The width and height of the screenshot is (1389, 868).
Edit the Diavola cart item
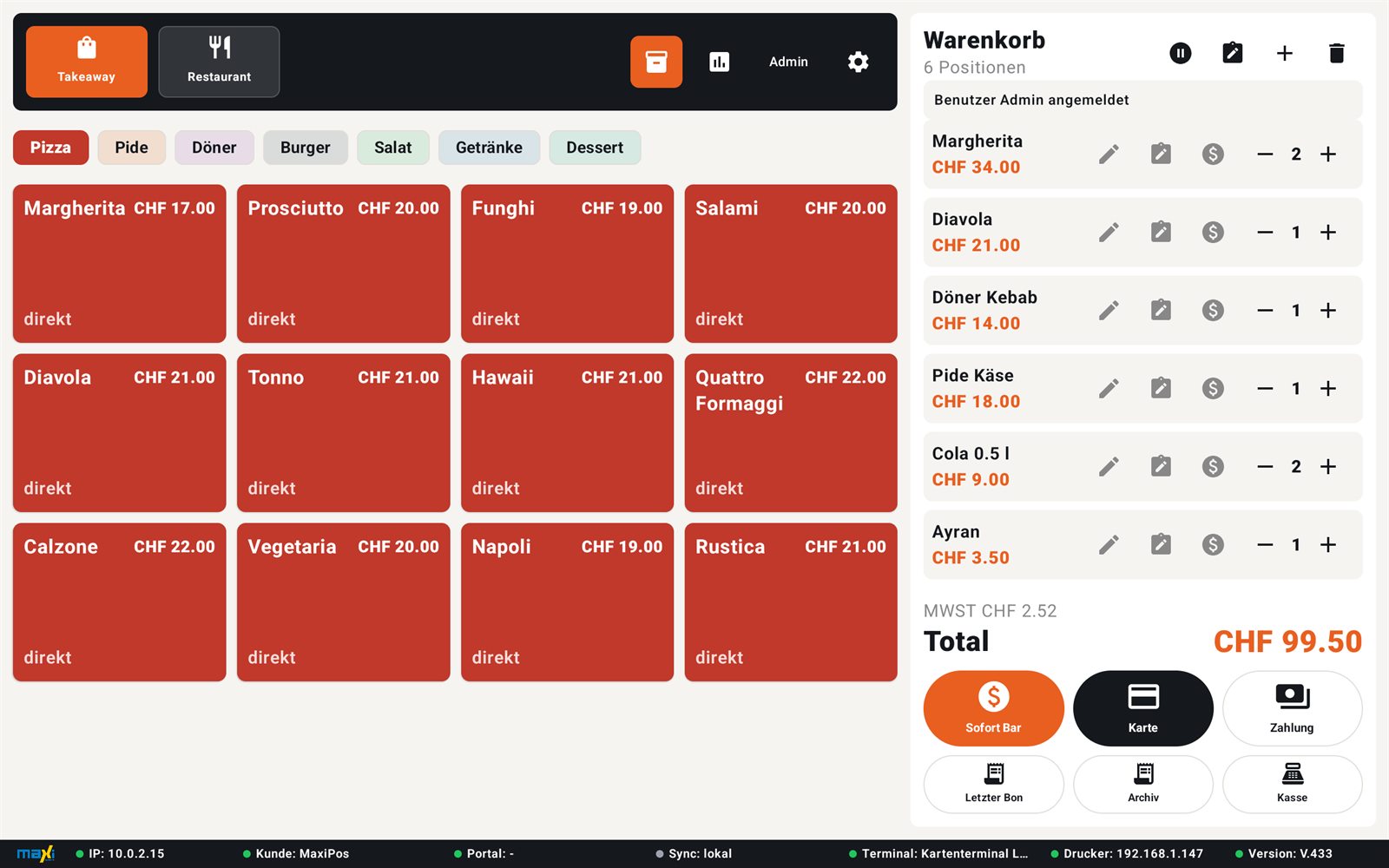[x=1109, y=233]
